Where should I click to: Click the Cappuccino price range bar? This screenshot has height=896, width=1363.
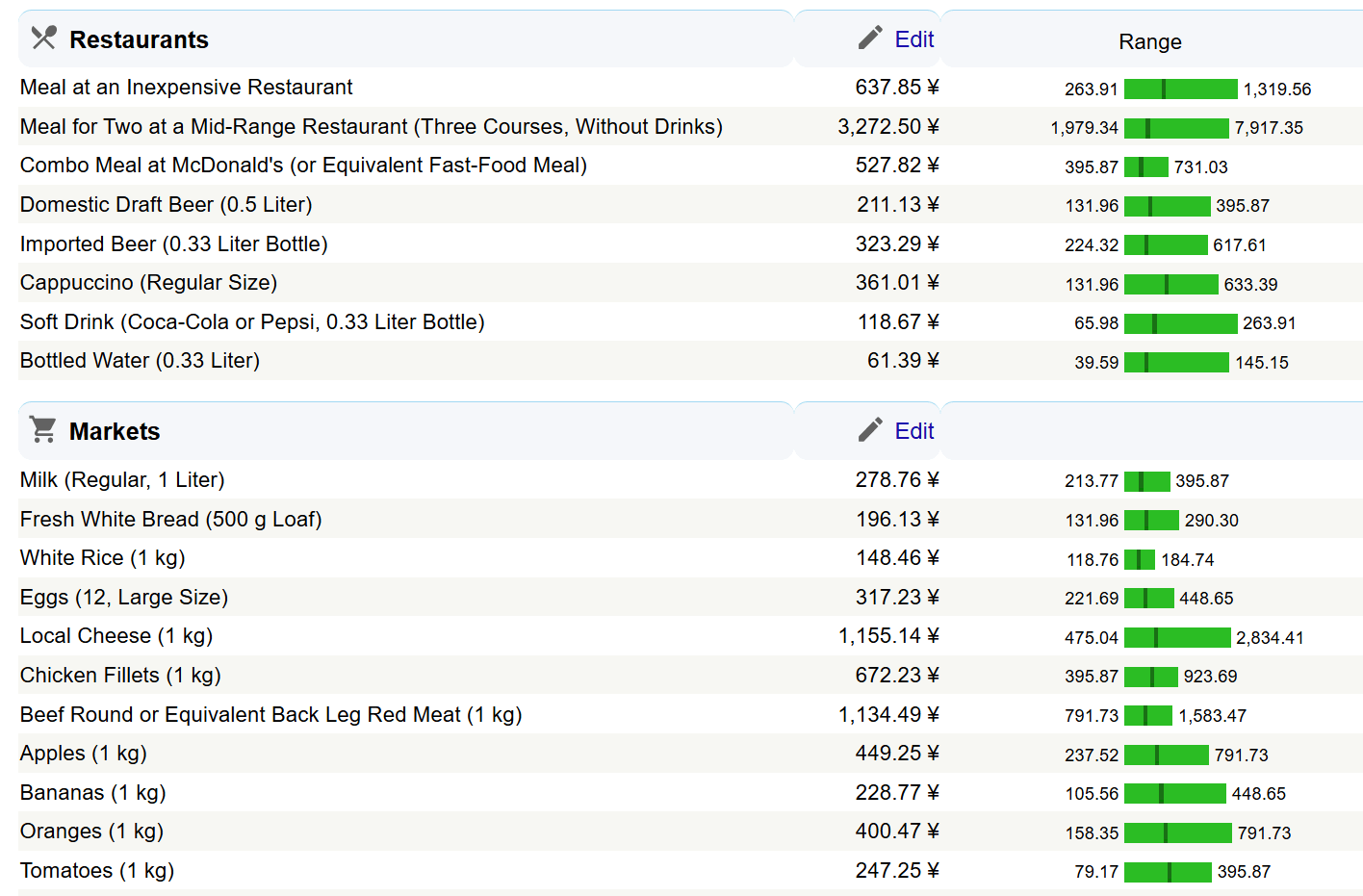[x=1170, y=285]
